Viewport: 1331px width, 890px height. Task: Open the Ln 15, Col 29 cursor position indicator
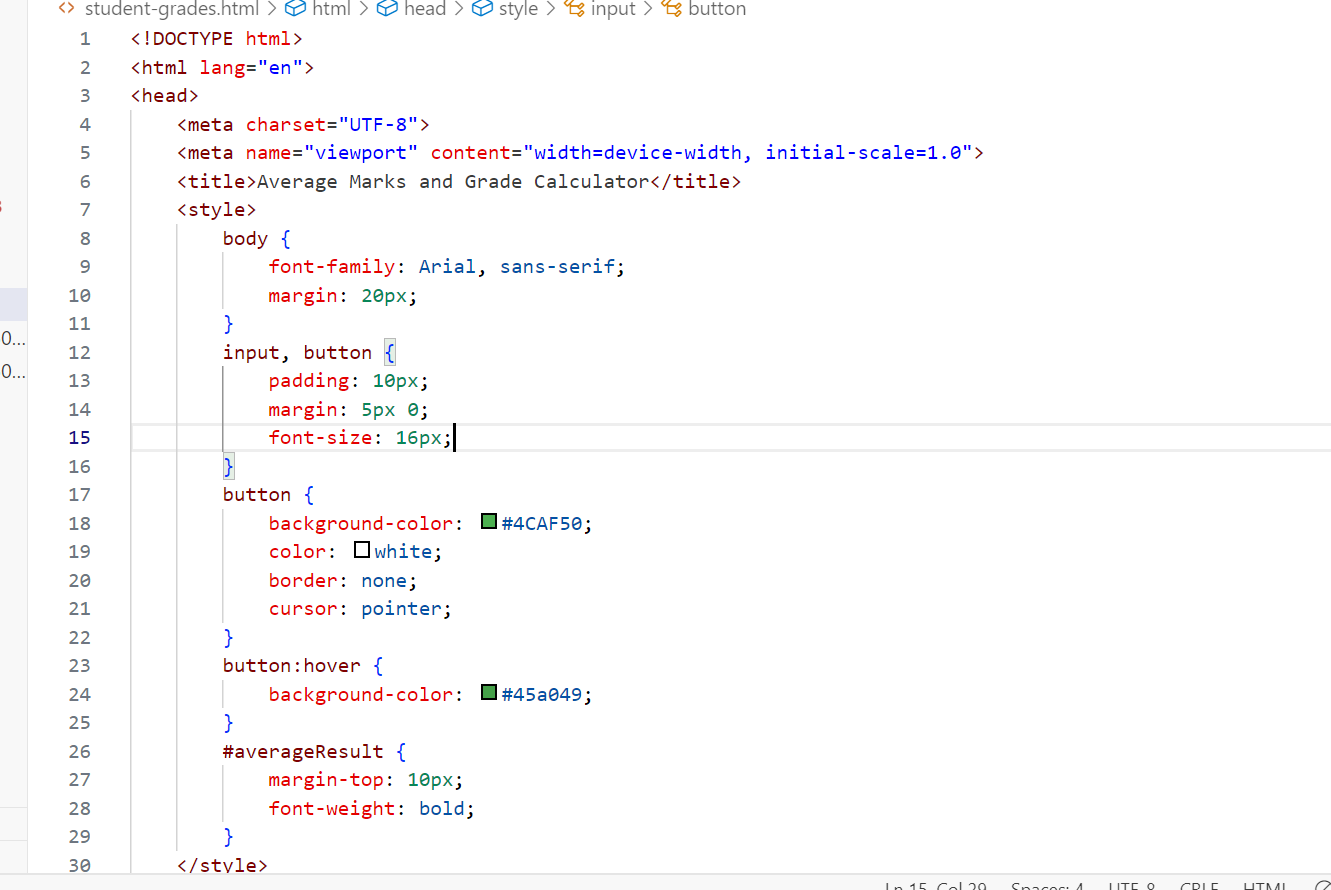coord(936,884)
